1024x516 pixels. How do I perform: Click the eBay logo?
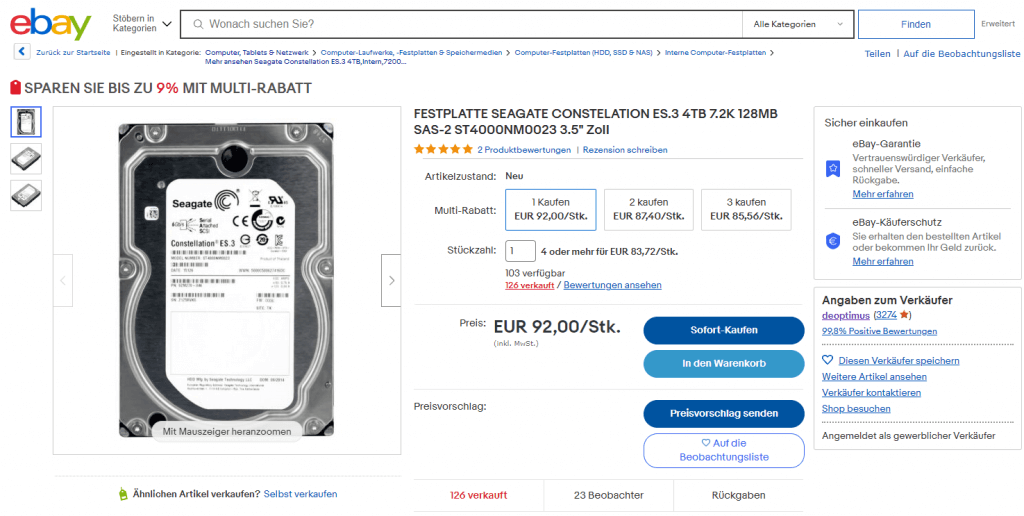50,24
